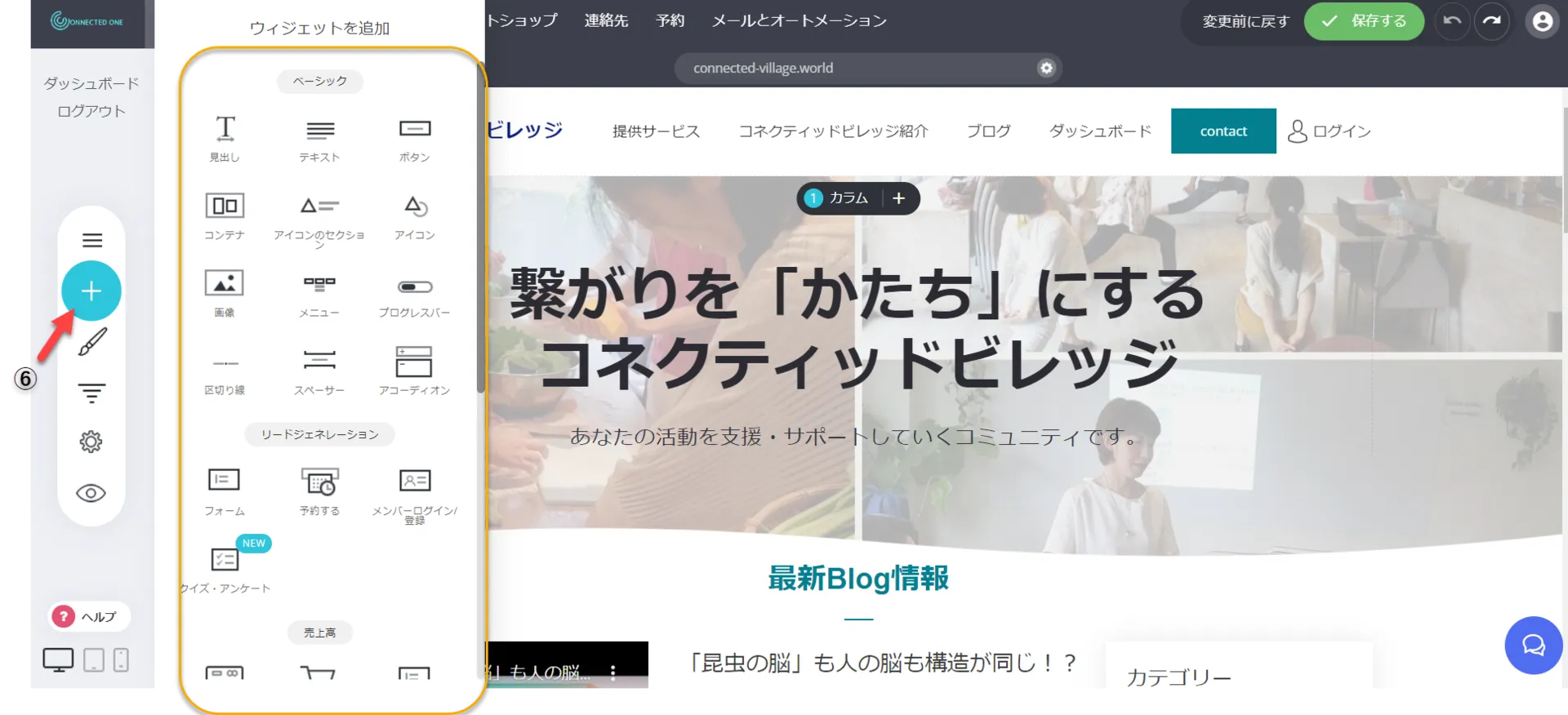Switch to mobile phone view icon

(121, 659)
